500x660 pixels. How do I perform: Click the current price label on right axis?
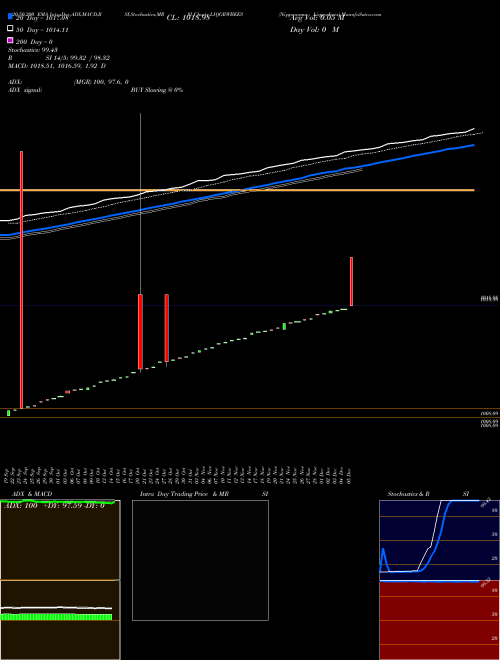(x=489, y=298)
